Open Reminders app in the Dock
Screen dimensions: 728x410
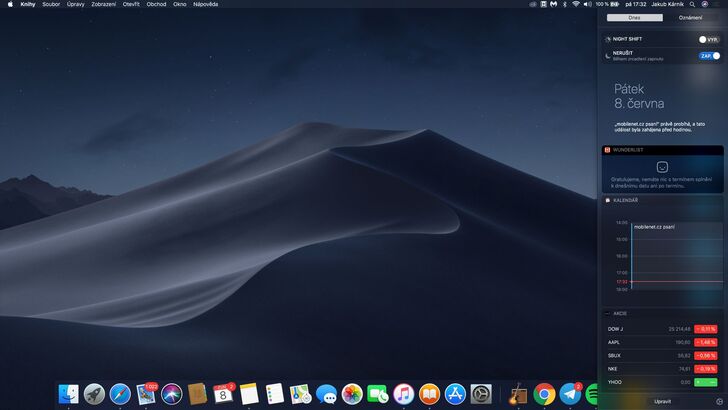click(x=275, y=394)
